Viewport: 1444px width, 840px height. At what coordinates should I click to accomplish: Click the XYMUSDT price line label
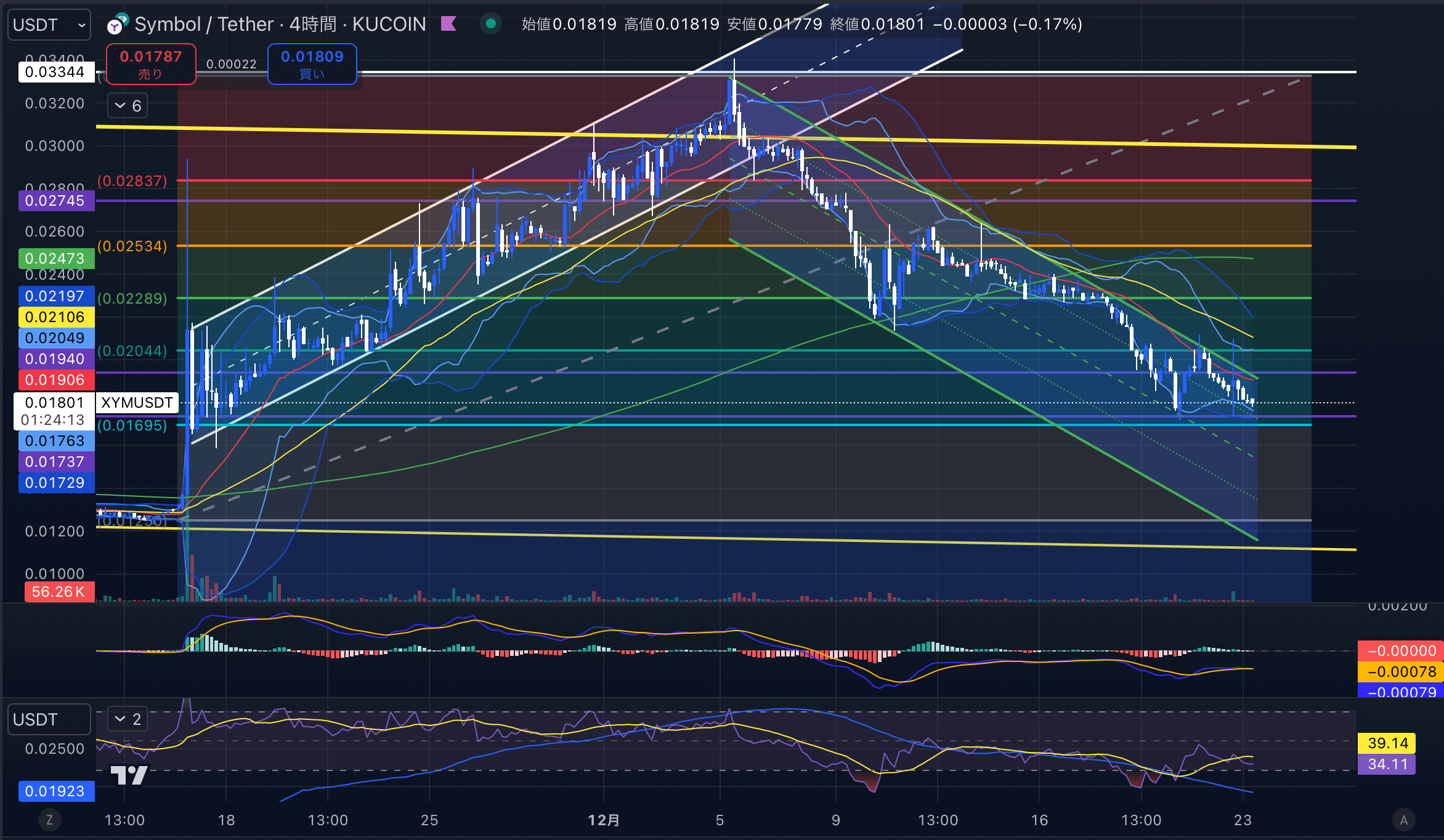tap(137, 403)
